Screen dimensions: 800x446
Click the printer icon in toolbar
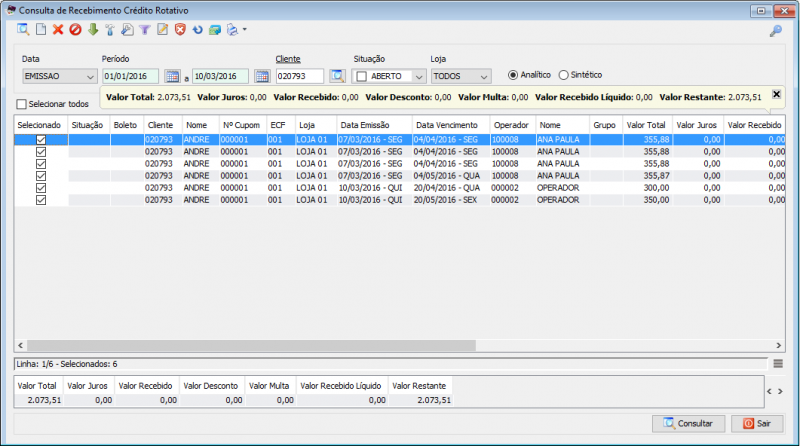(x=232, y=30)
